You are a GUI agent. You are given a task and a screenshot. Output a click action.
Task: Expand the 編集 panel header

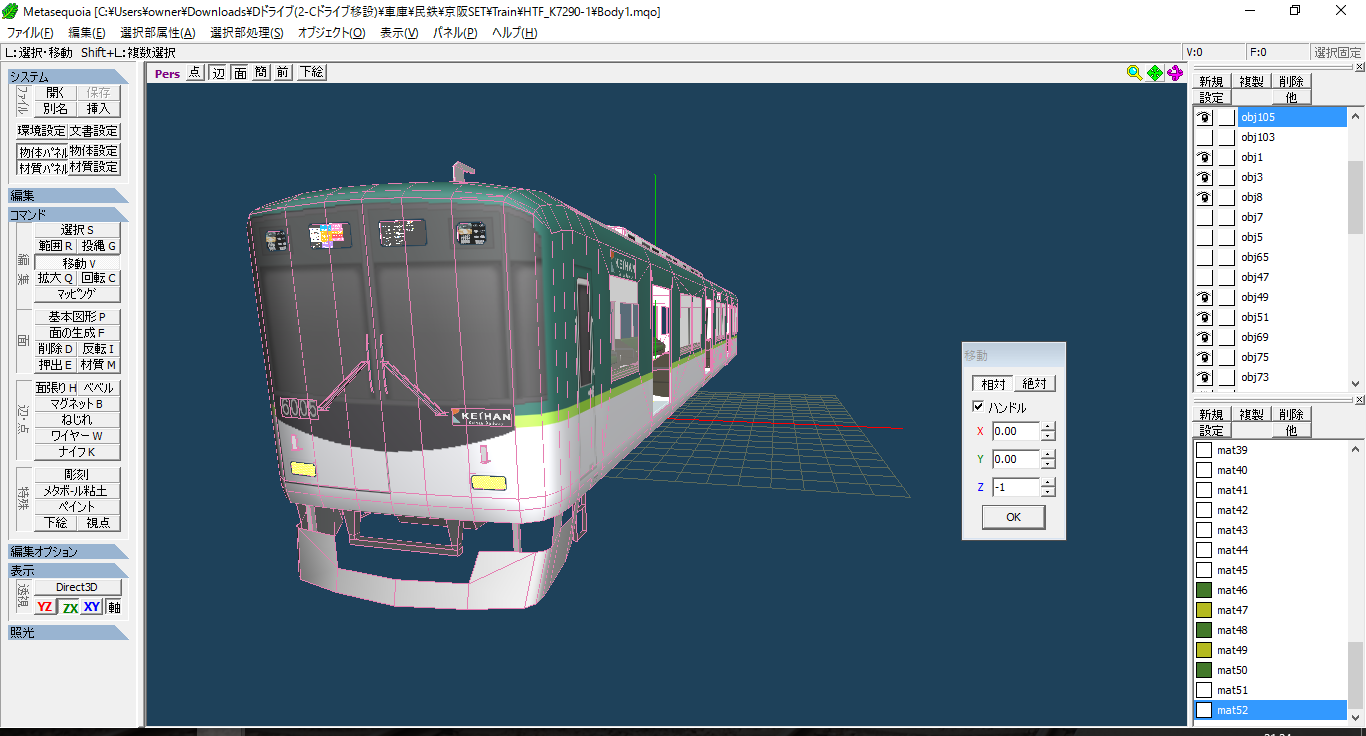click(68, 196)
